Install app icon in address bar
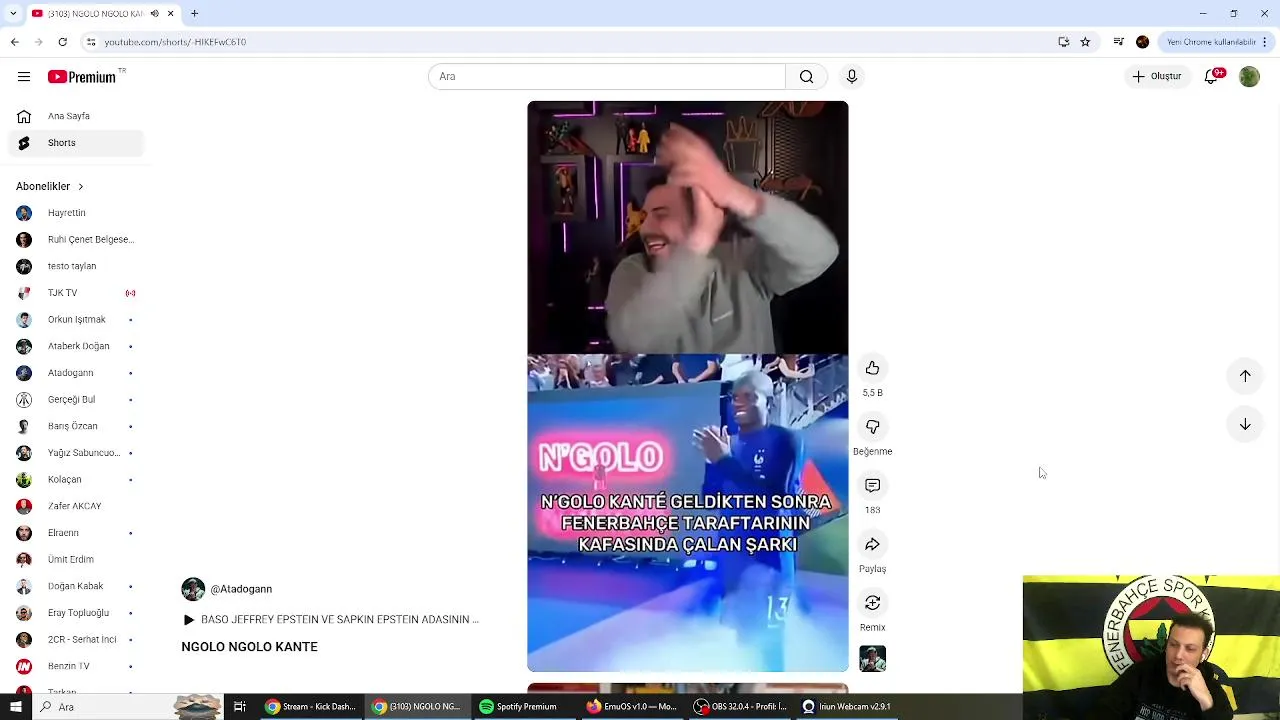This screenshot has width=1280, height=720. [1063, 42]
